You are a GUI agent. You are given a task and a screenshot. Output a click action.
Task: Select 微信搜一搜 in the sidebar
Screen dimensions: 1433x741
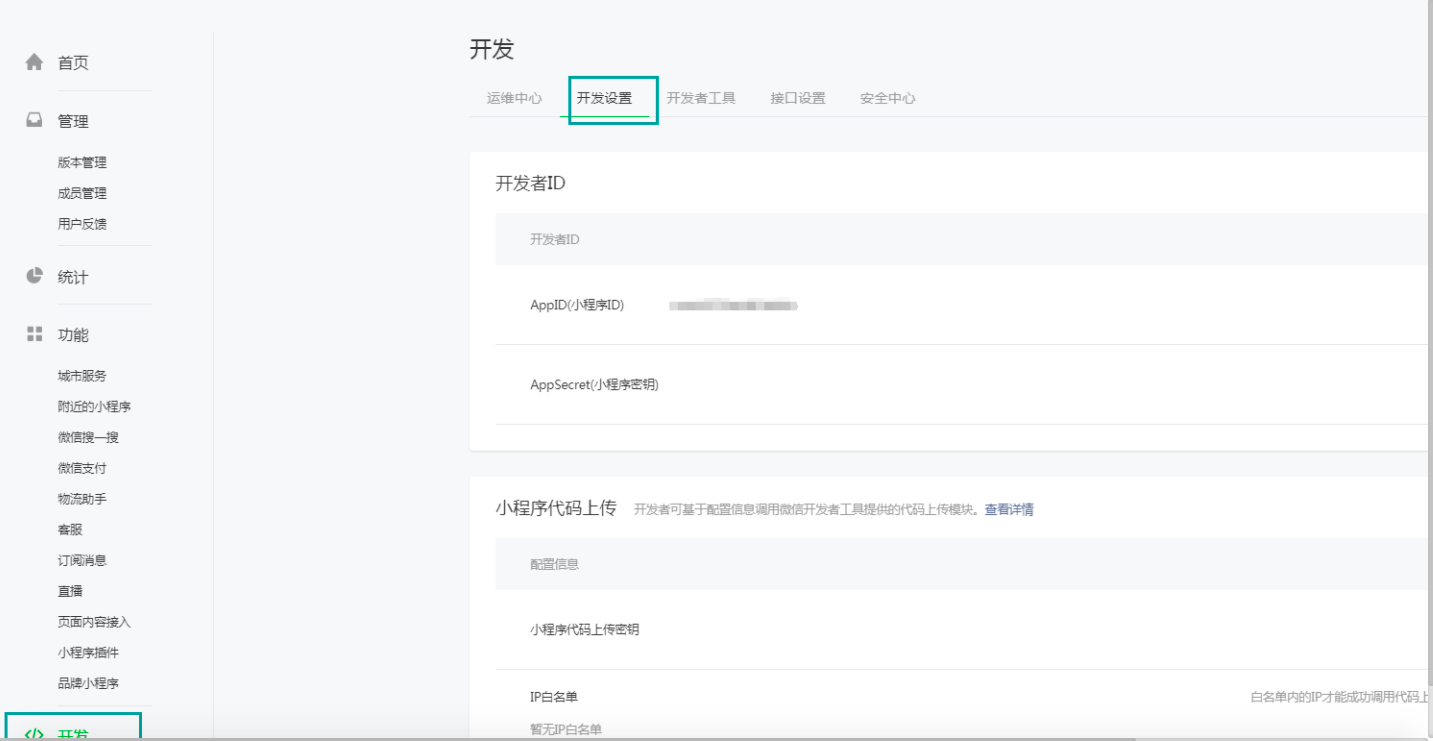click(88, 437)
